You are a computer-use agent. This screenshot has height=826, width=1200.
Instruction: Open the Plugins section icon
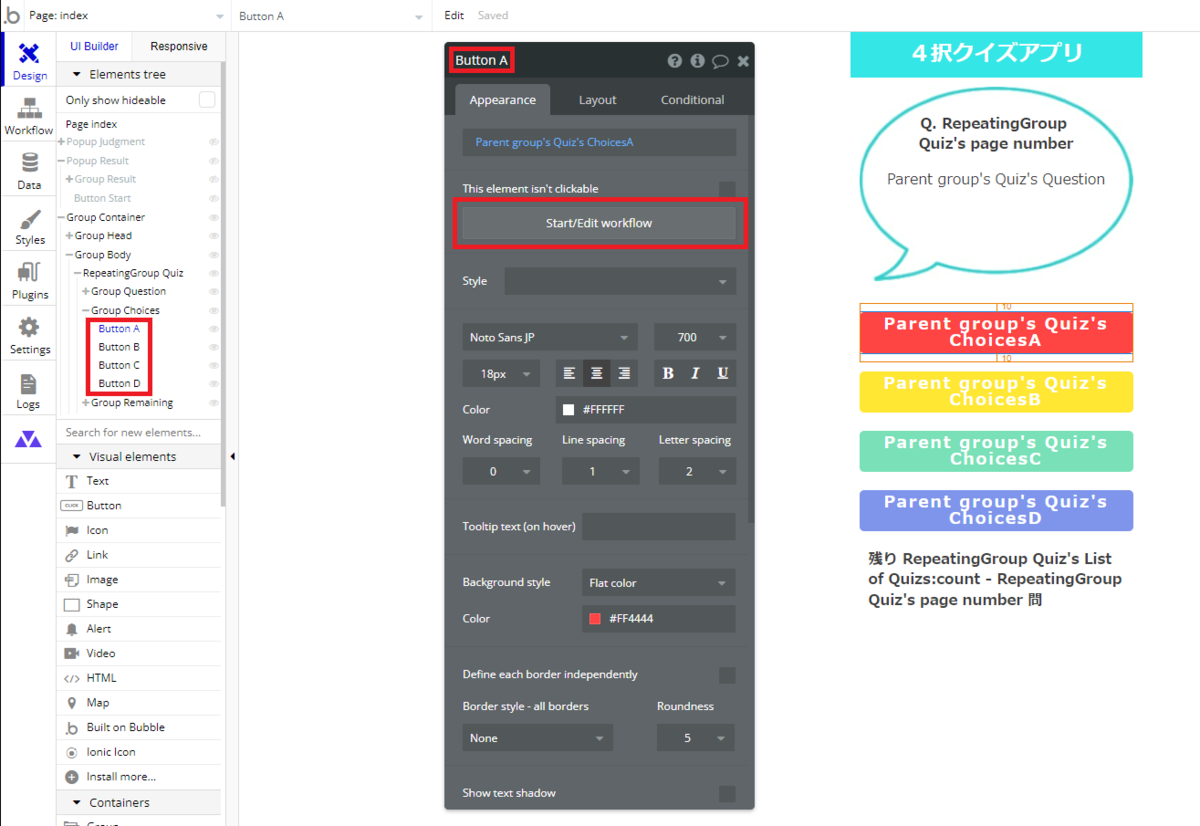click(29, 281)
